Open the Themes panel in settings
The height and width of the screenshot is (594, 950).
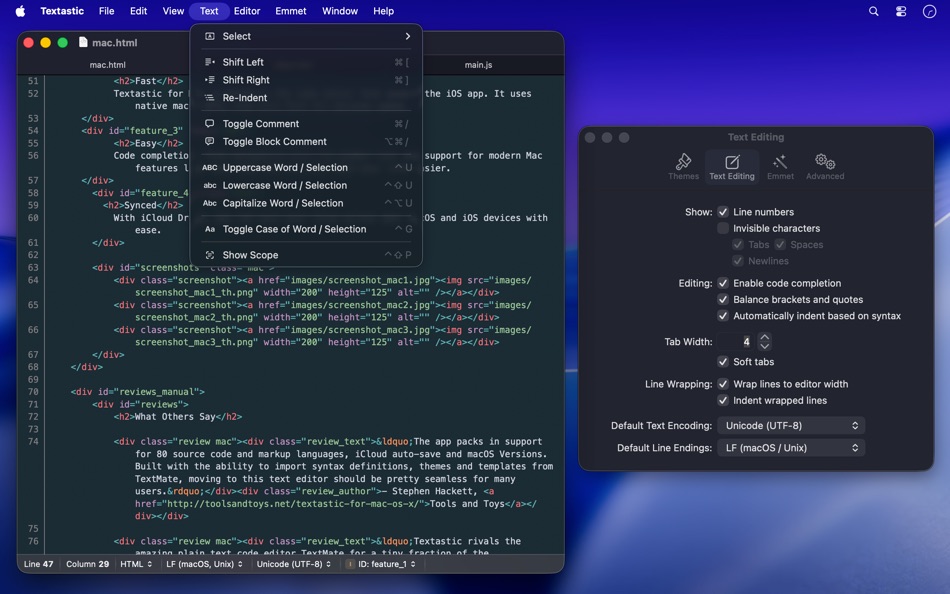(684, 165)
